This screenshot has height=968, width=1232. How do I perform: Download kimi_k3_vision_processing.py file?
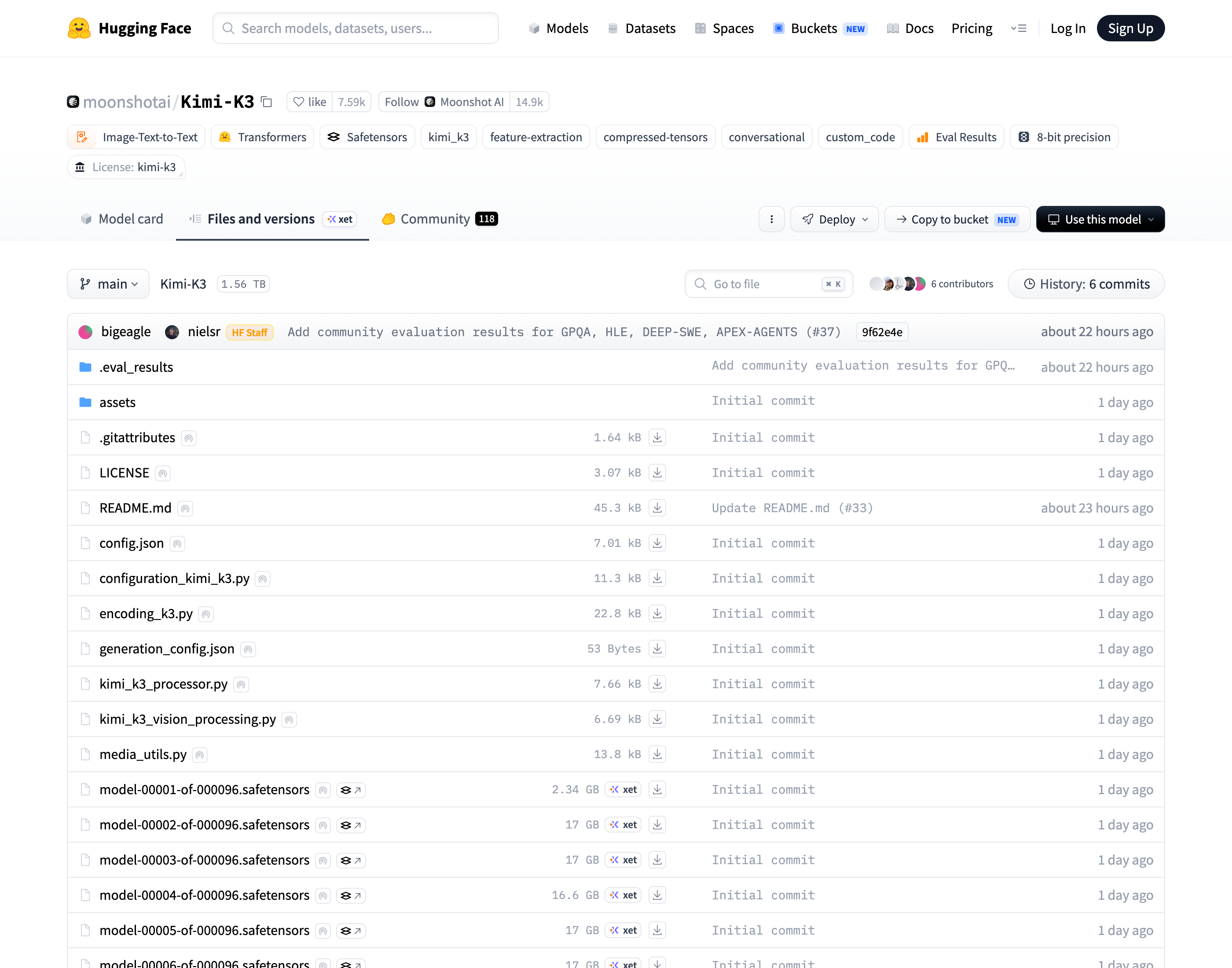click(657, 719)
